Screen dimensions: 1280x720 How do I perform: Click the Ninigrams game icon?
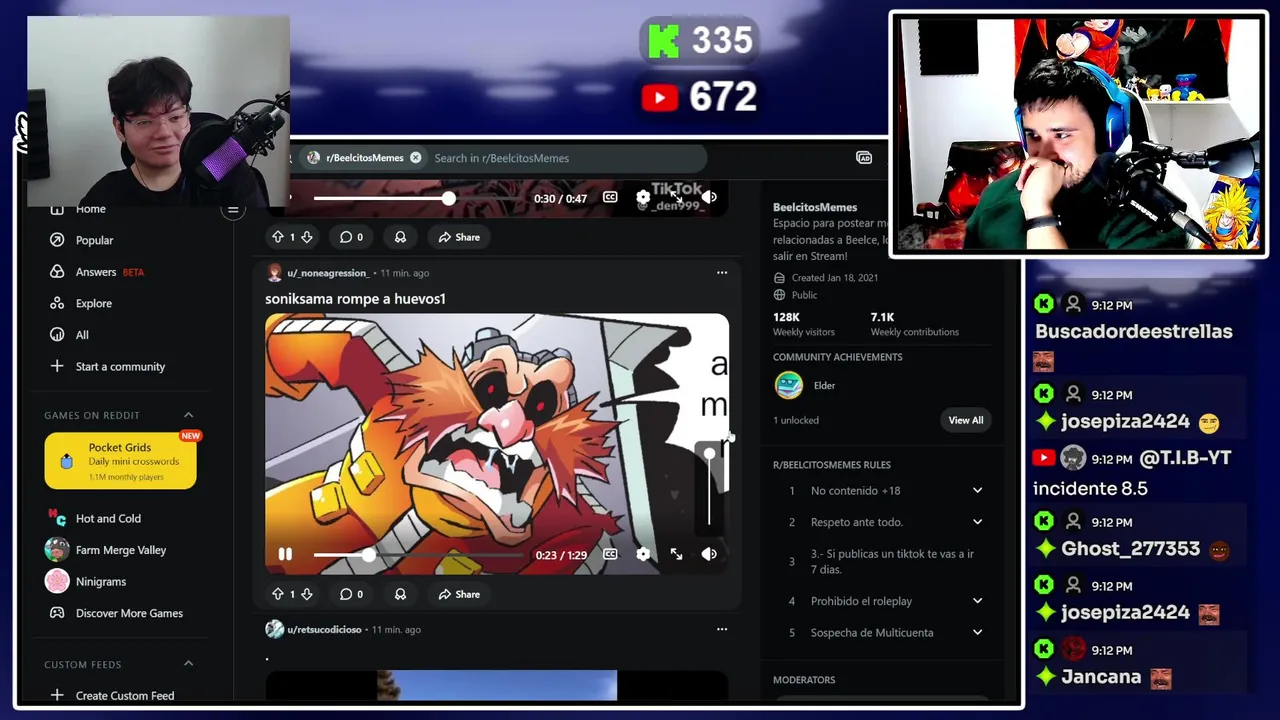(57, 581)
